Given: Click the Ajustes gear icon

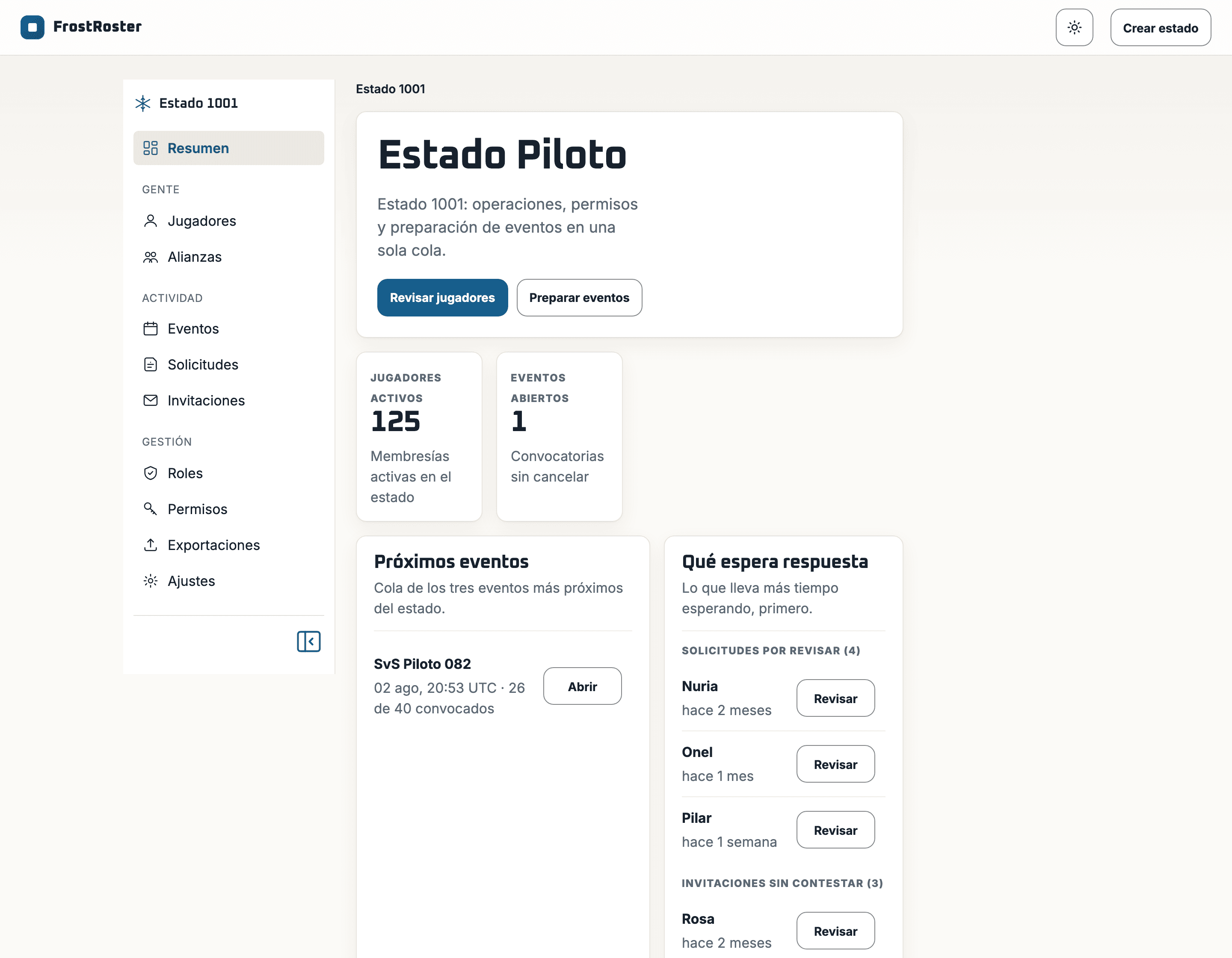Looking at the screenshot, I should tap(150, 581).
